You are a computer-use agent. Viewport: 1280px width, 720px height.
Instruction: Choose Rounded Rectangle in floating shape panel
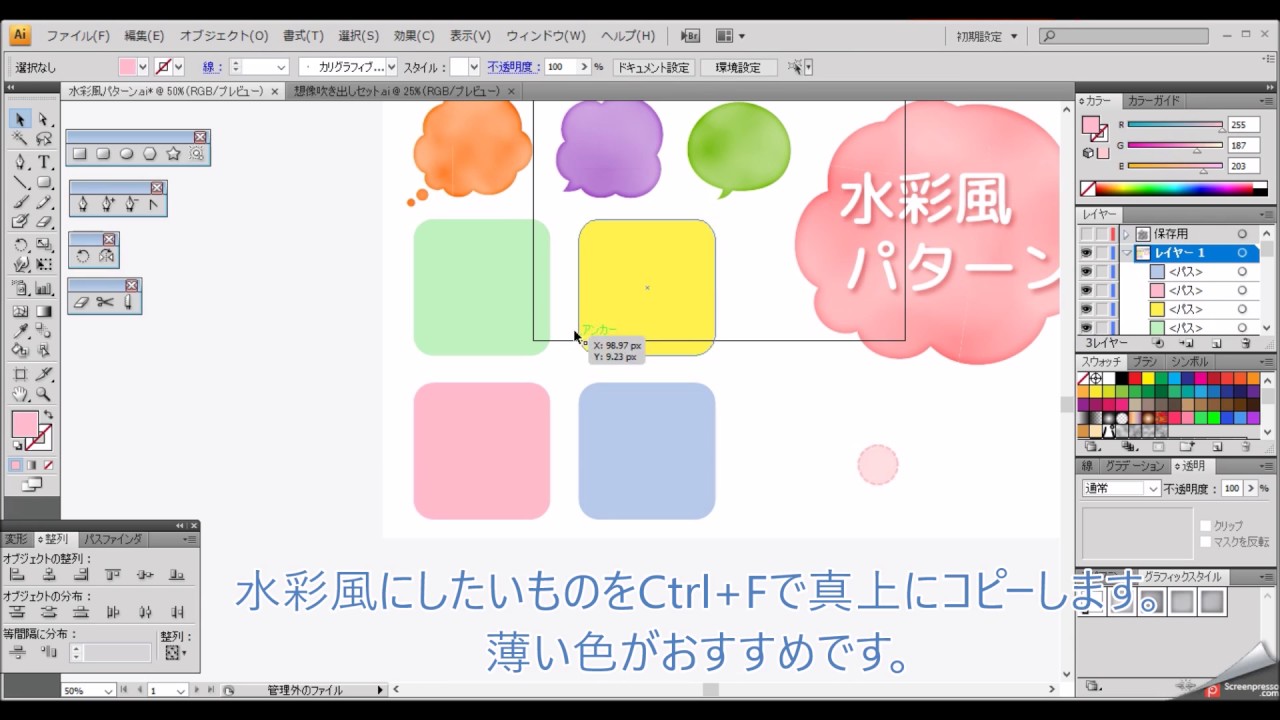(x=103, y=154)
